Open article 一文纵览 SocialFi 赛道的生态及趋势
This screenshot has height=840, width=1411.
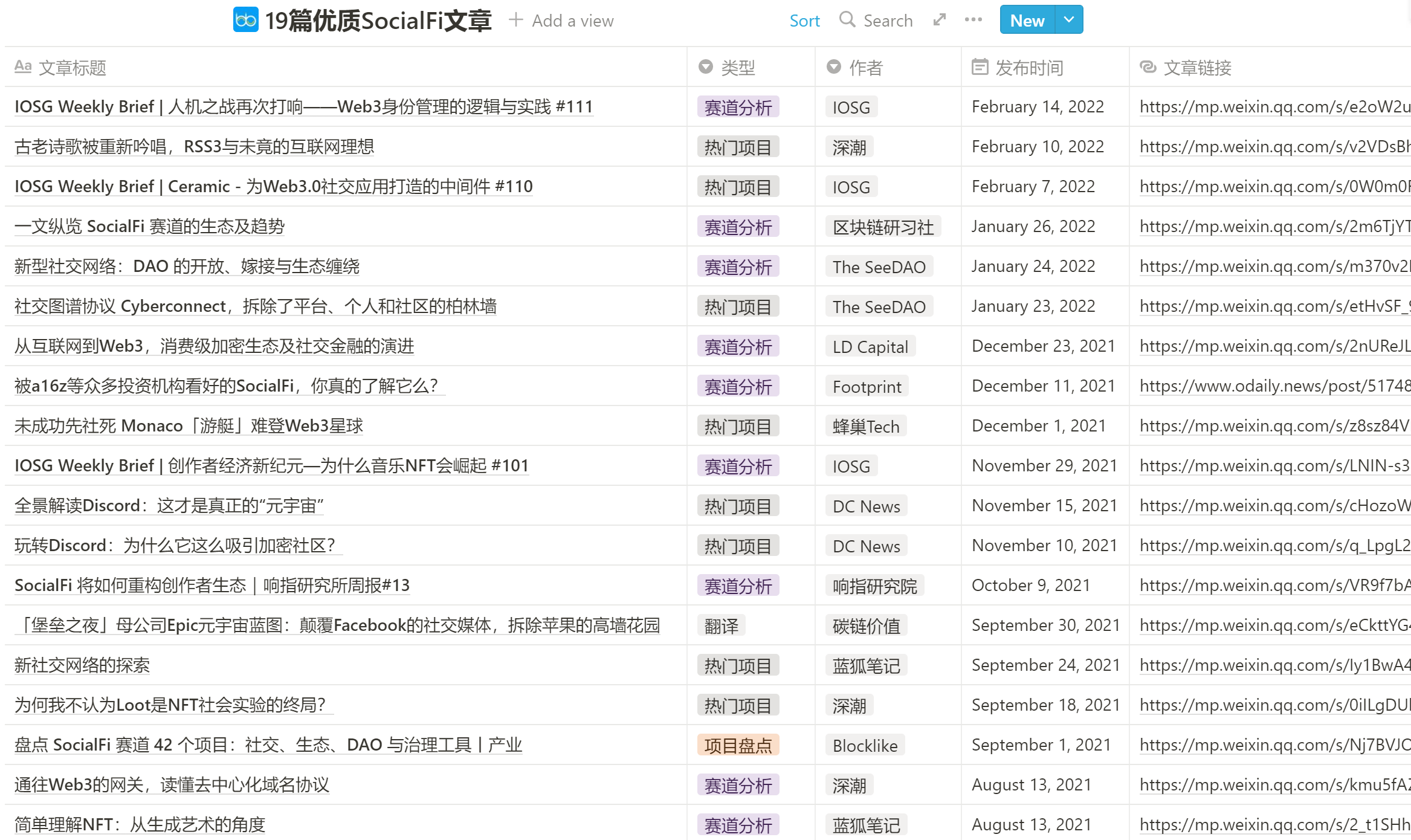(x=150, y=227)
